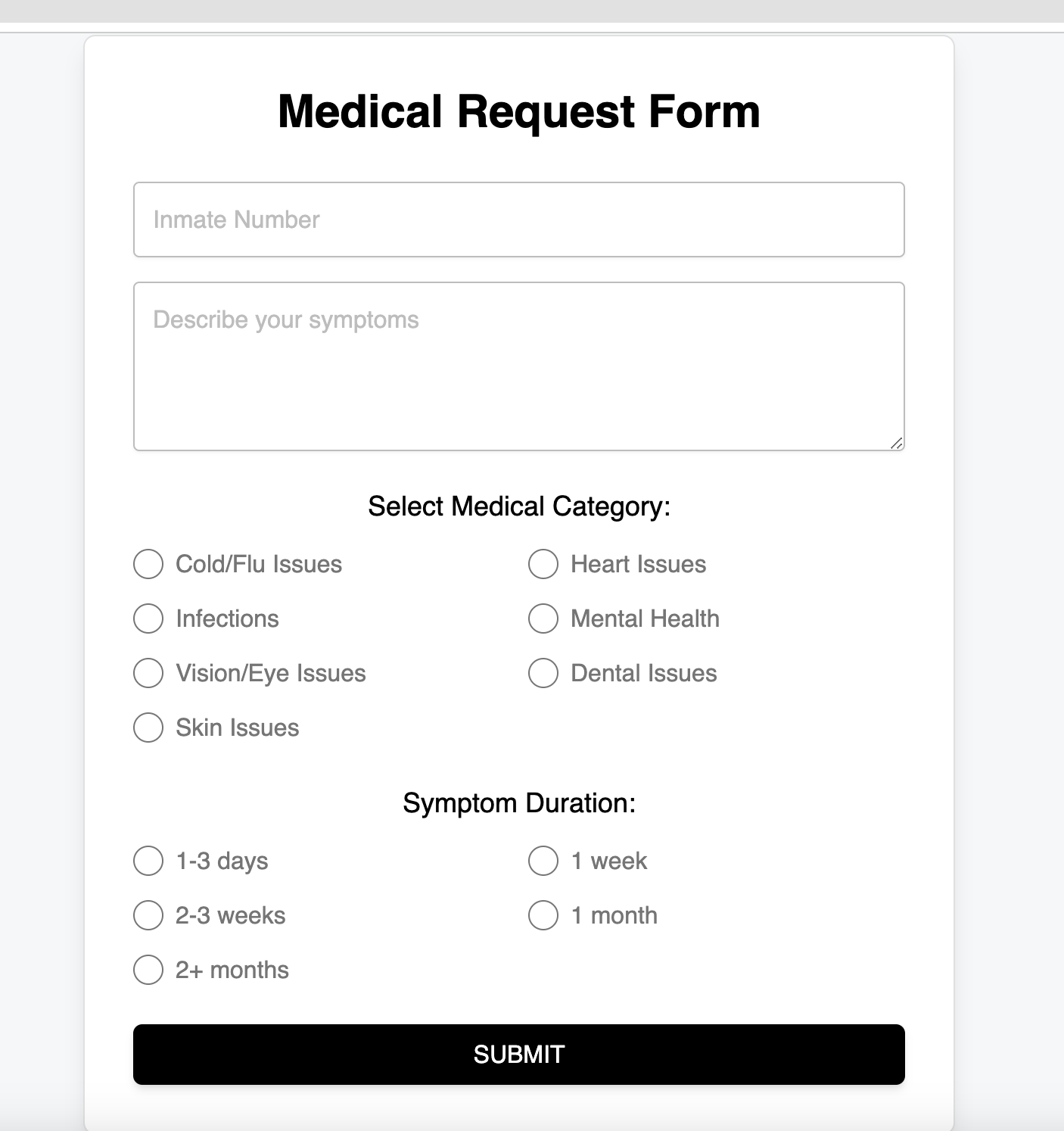Choose 1-3 days symptom duration

point(148,861)
